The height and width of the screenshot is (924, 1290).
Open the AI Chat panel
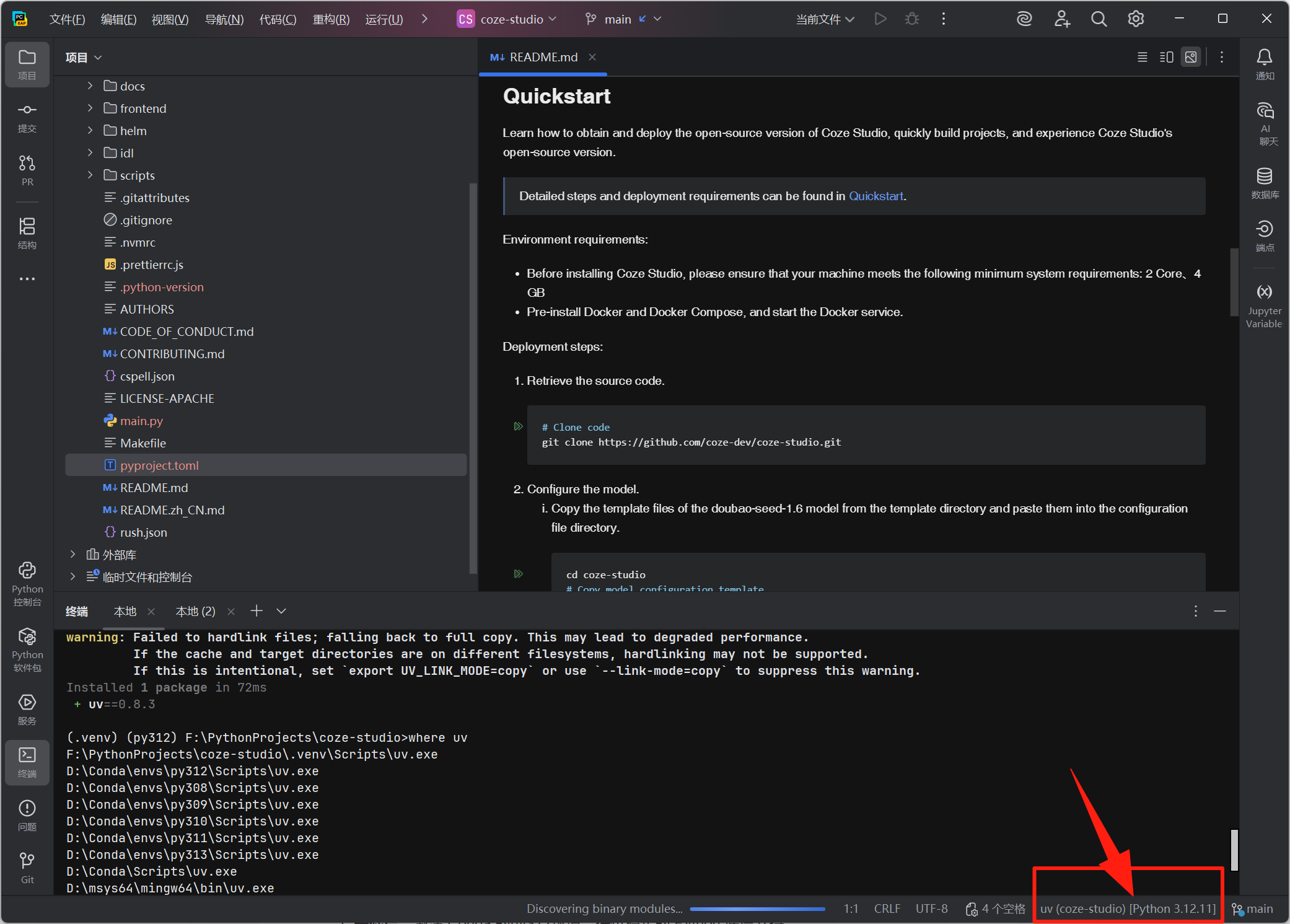(x=1265, y=123)
